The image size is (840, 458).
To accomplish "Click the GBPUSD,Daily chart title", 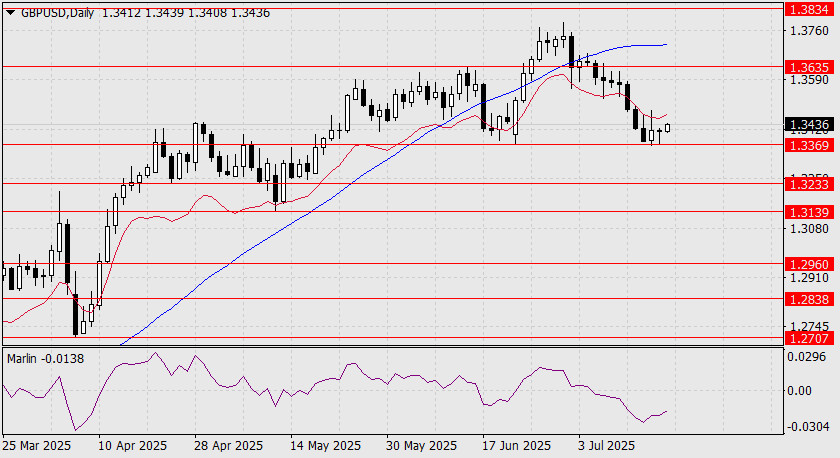I will pyautogui.click(x=57, y=12).
